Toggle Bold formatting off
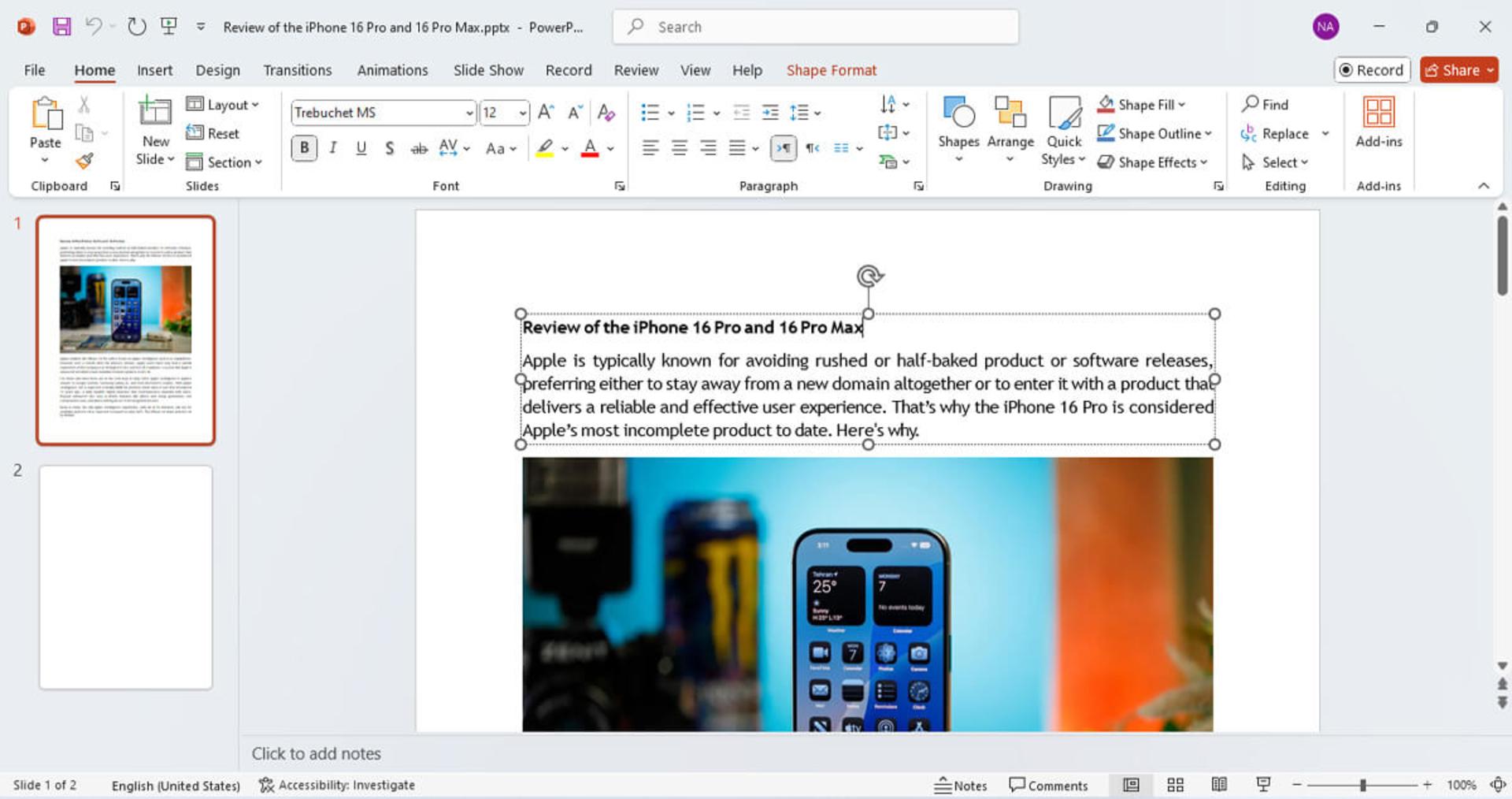Viewport: 1512px width, 799px height. (304, 148)
